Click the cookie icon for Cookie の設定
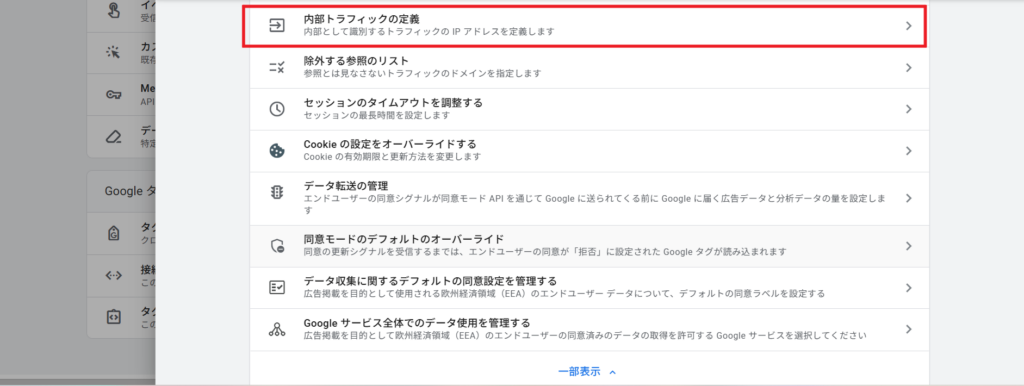 point(277,151)
